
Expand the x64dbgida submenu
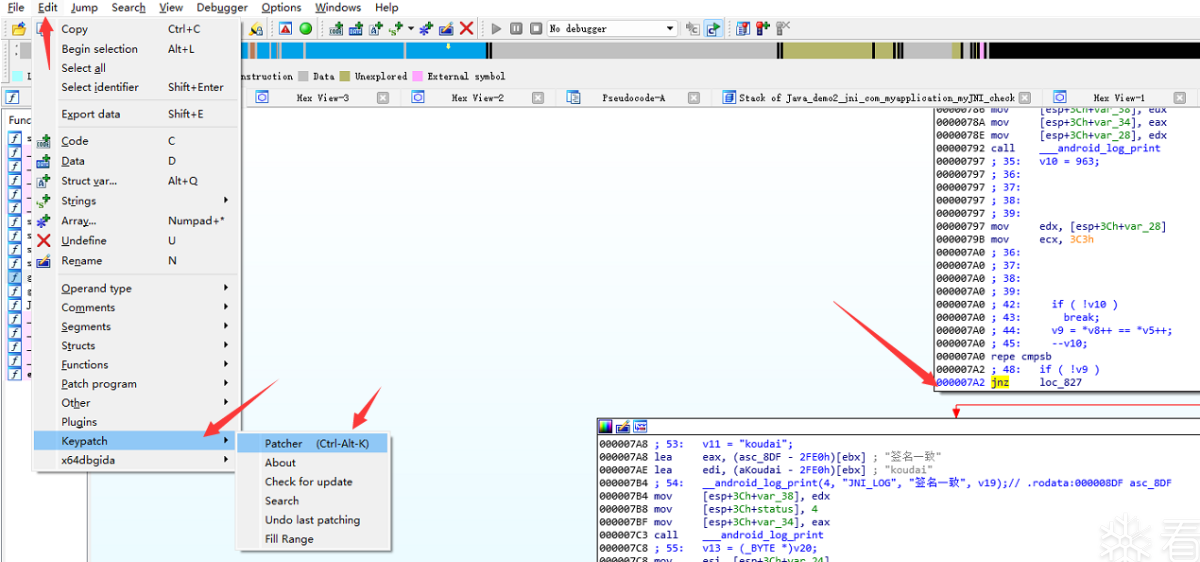point(136,460)
